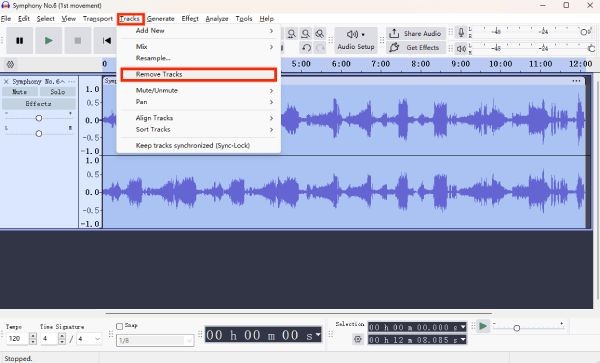Adjust the track pan slider
The image size is (600, 363).
point(39,133)
